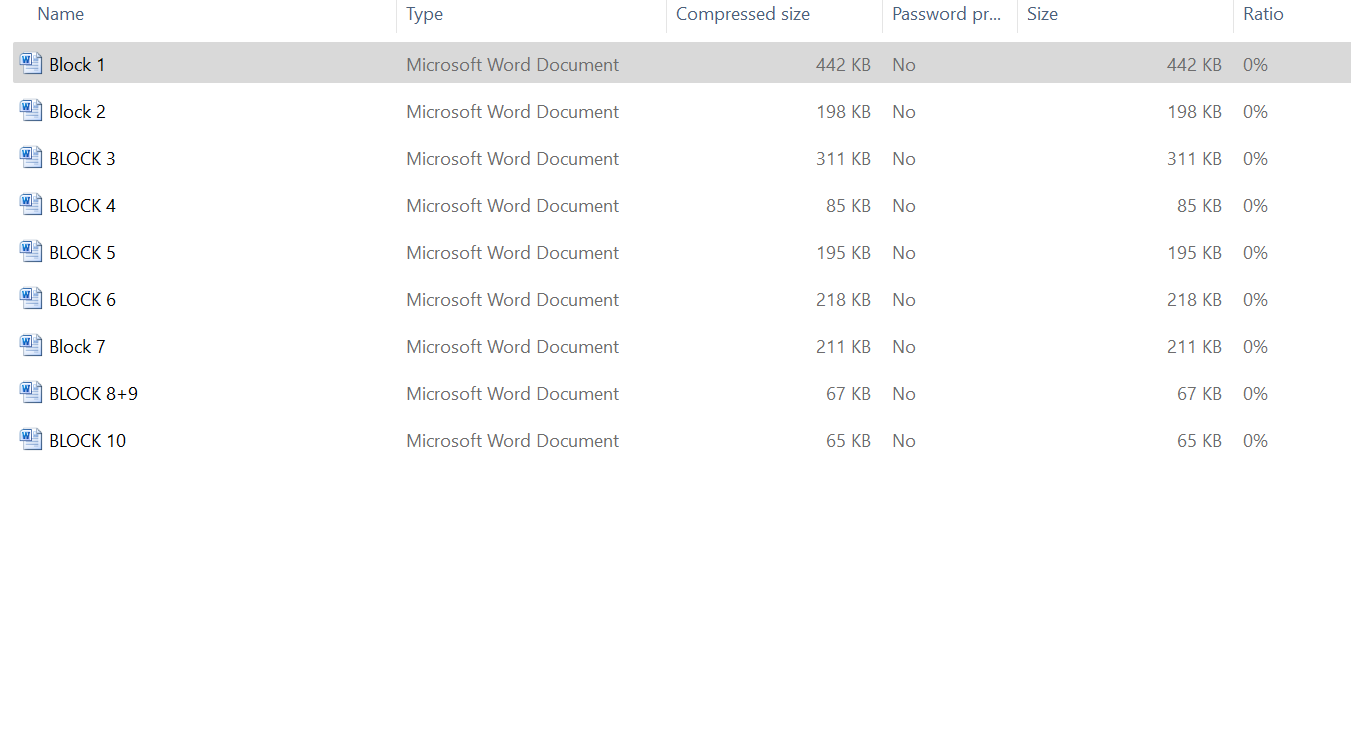Click the Block 7 Word file icon
Viewport: 1351px width, 749px height.
point(31,345)
